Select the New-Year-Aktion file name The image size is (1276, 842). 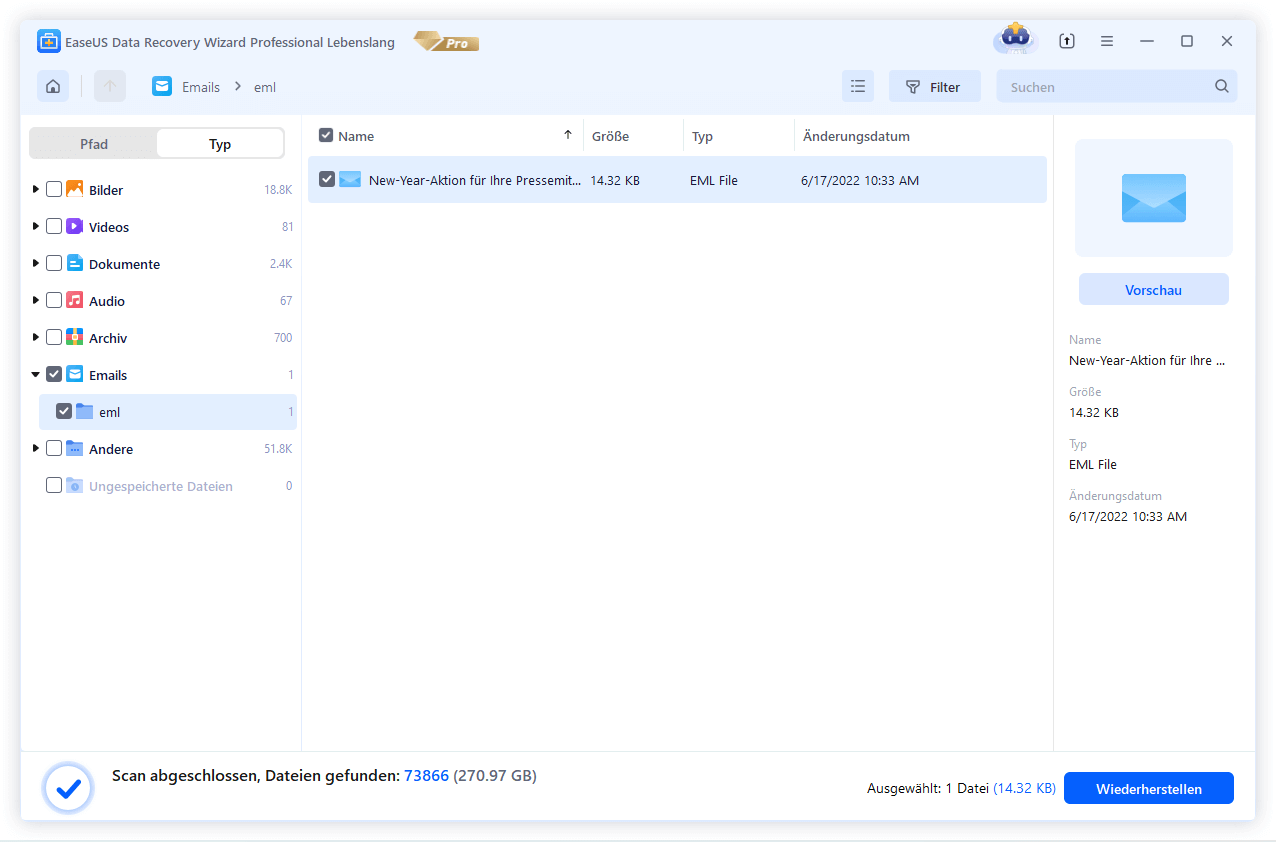click(x=475, y=181)
